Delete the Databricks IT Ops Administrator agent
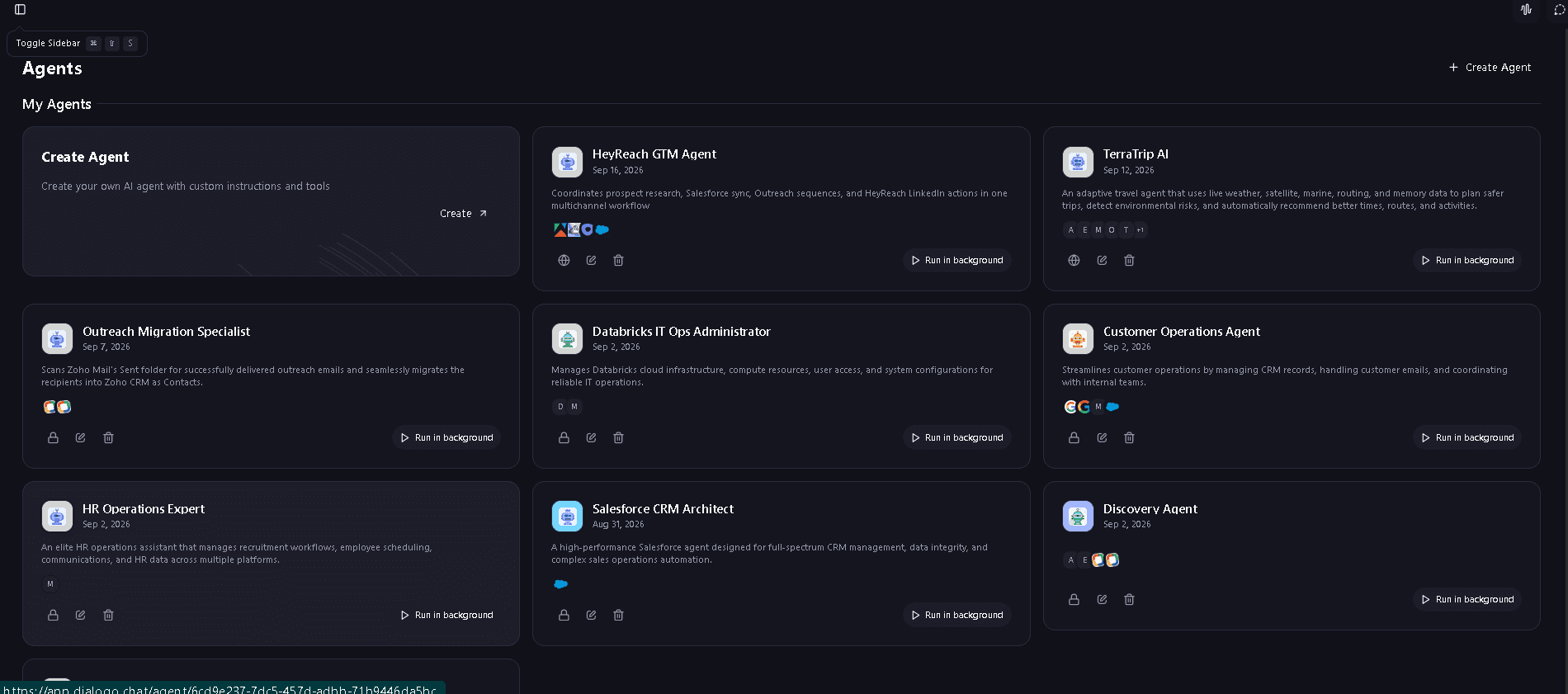This screenshot has height=694, width=1568. [x=618, y=438]
